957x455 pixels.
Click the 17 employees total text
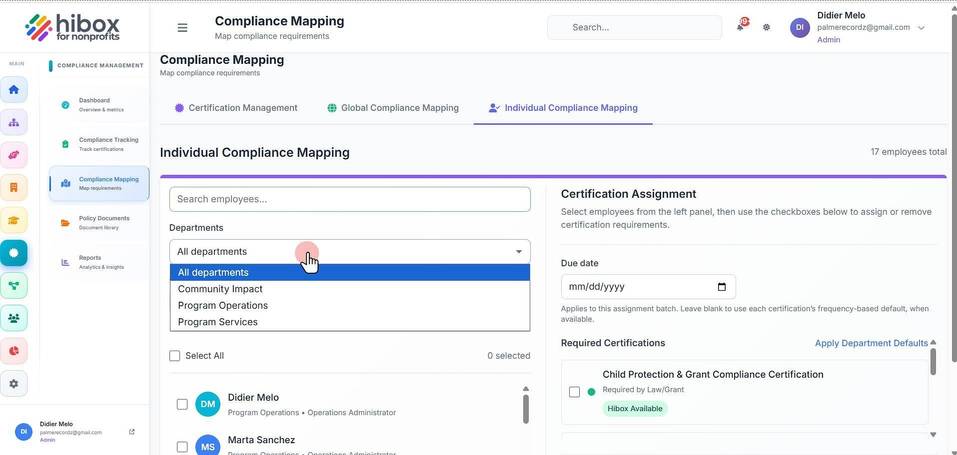909,152
